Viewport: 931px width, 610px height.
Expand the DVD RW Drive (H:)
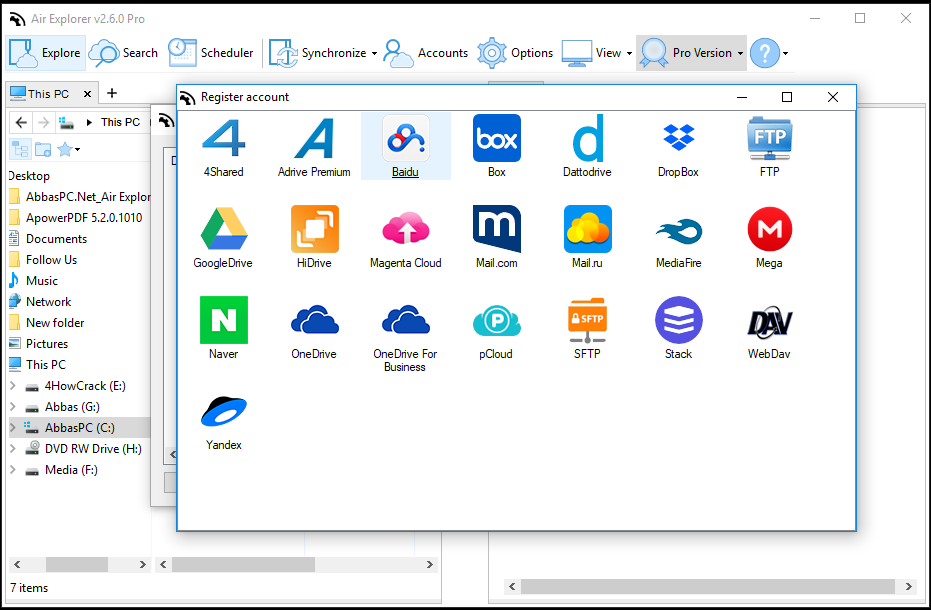[13, 448]
